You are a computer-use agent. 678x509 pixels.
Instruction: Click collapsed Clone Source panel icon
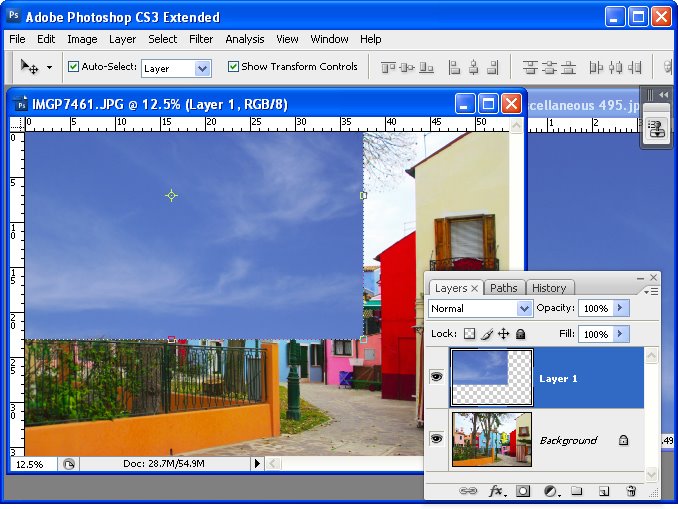coord(656,129)
